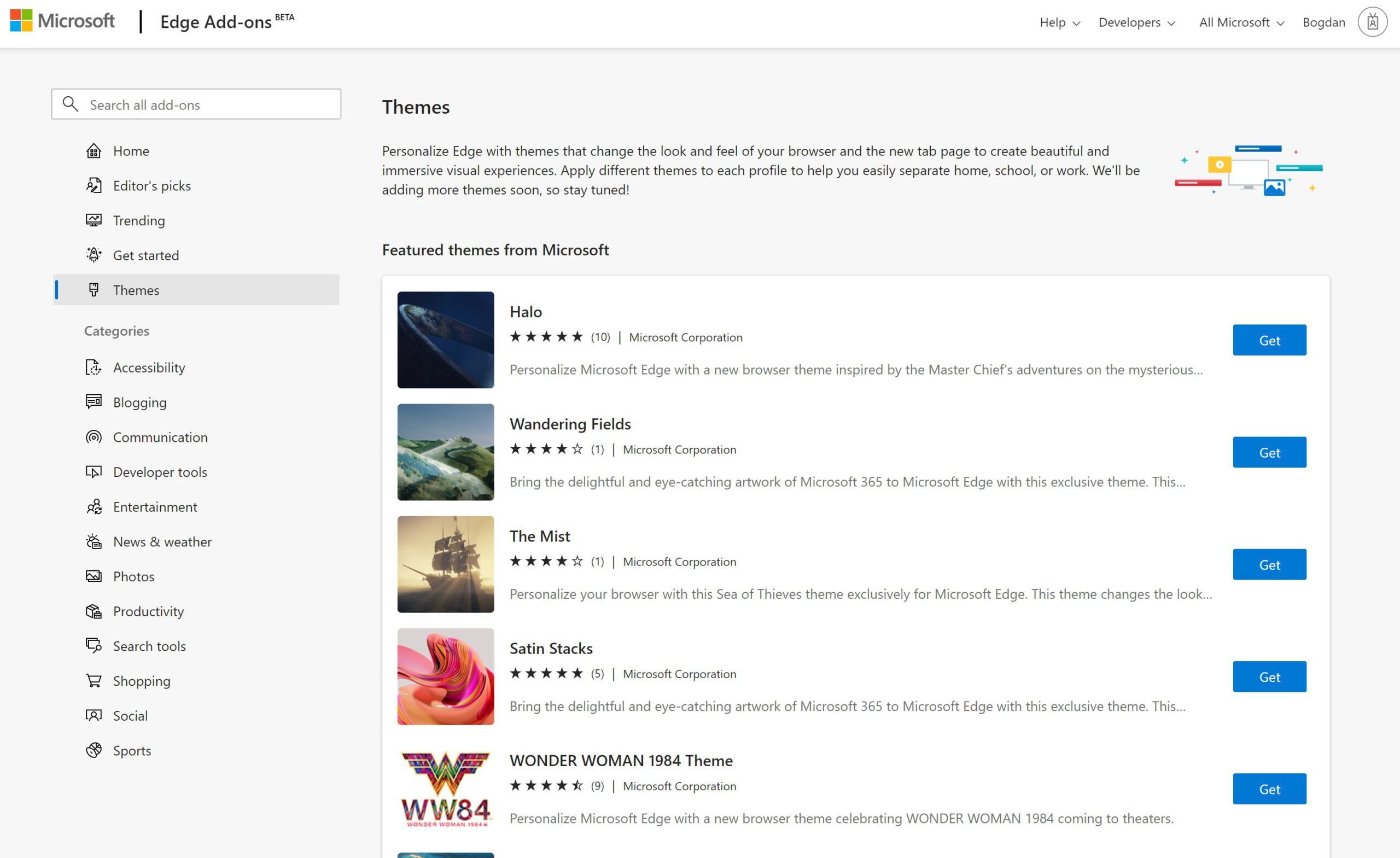Click Bogdan account name
Screen dimensions: 1400x858
click(1324, 22)
